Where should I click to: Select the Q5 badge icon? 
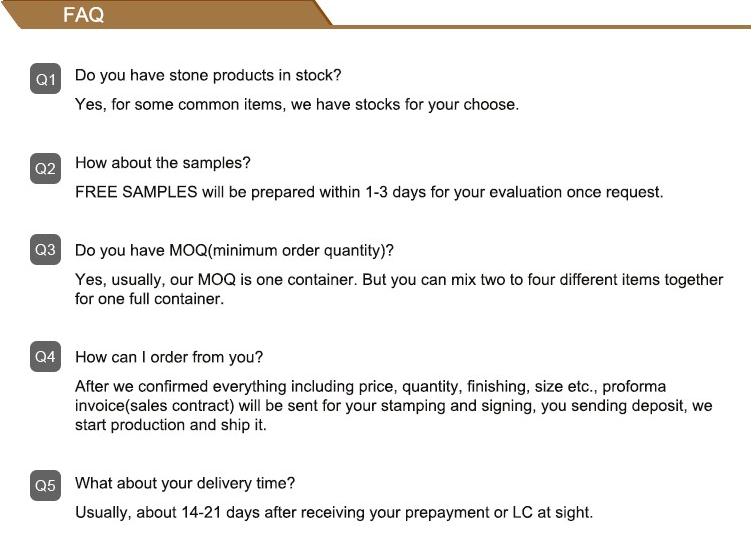point(45,485)
